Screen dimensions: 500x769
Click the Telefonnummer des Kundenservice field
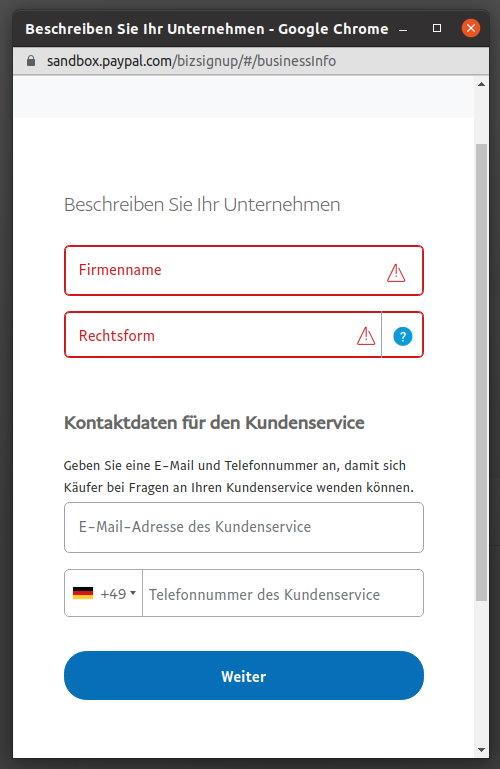pyautogui.click(x=283, y=593)
